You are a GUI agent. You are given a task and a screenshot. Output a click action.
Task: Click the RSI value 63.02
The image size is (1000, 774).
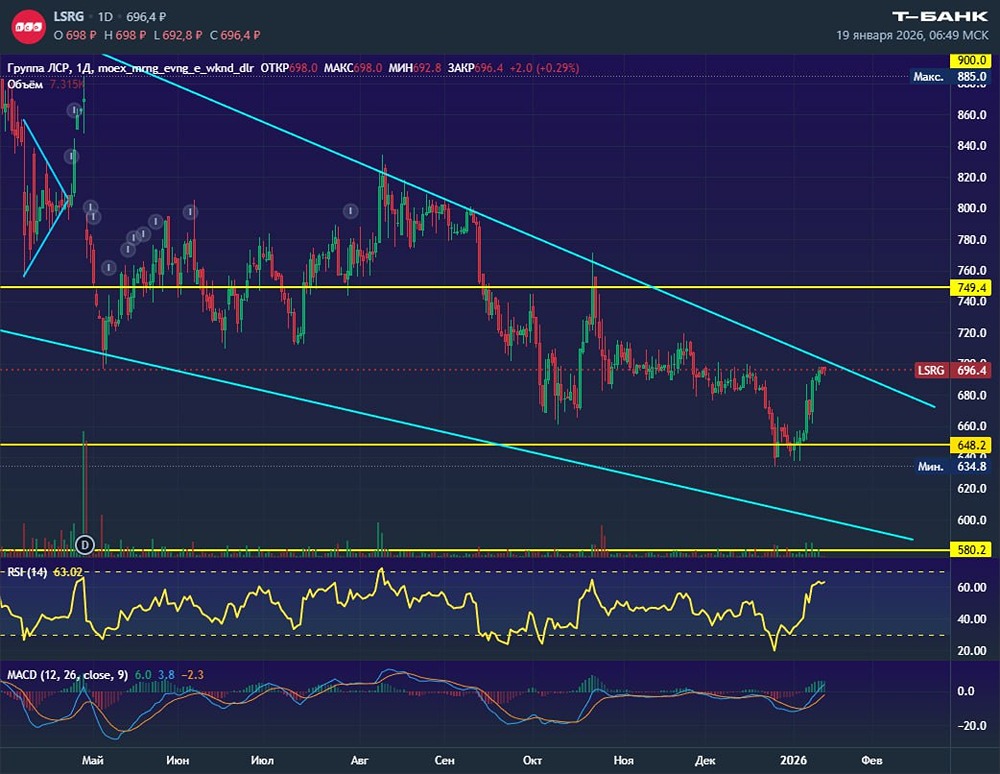[68, 572]
